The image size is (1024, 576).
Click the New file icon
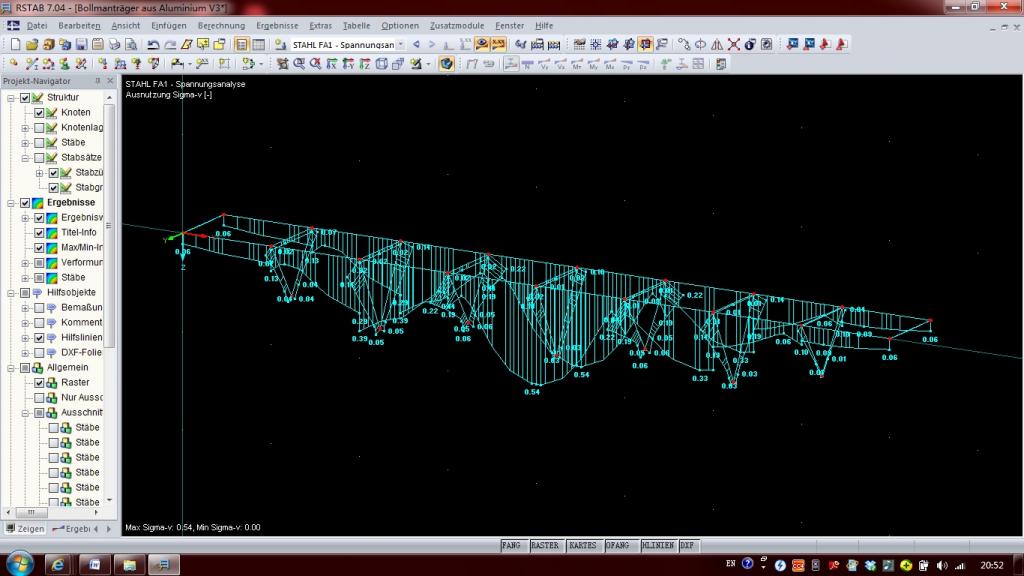pyautogui.click(x=15, y=44)
